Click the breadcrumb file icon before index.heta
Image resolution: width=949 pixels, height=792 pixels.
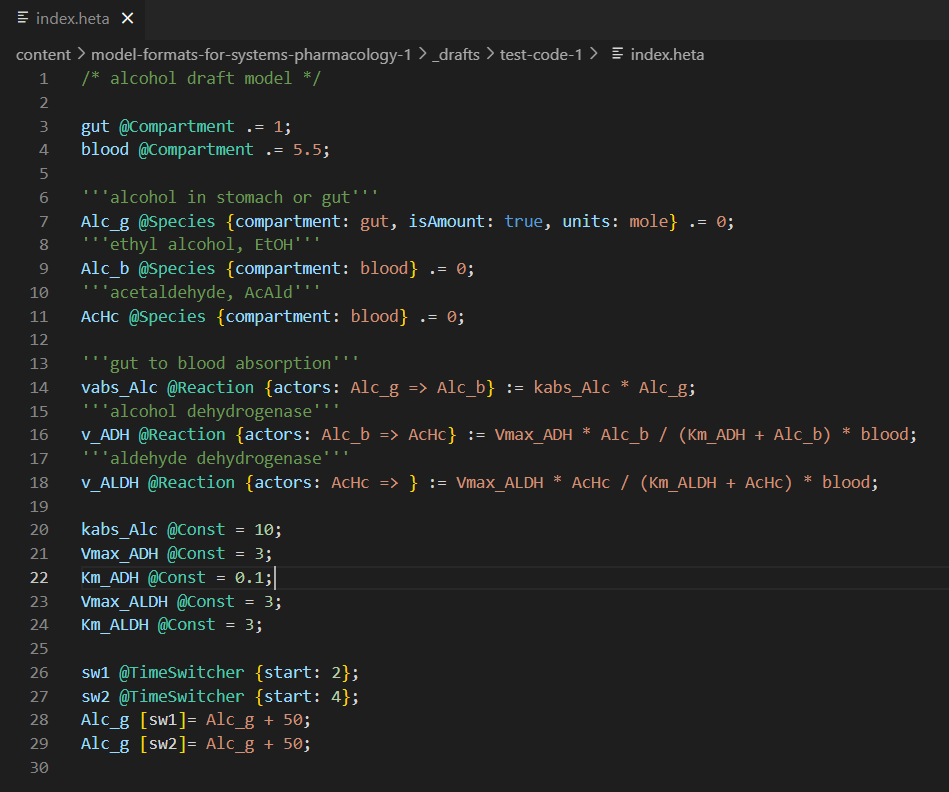617,54
